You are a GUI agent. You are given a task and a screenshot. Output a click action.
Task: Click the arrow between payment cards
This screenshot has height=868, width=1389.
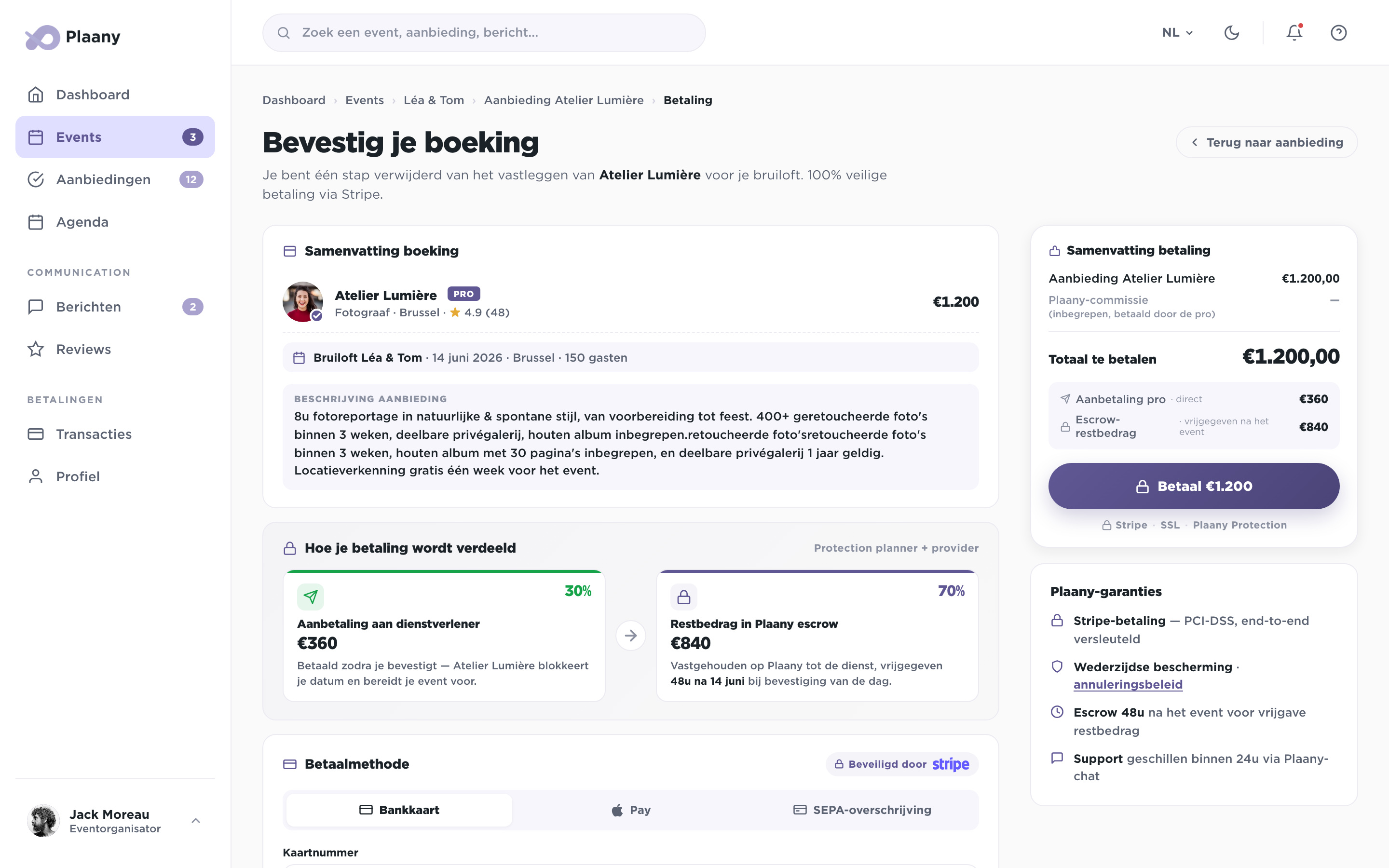tap(631, 636)
